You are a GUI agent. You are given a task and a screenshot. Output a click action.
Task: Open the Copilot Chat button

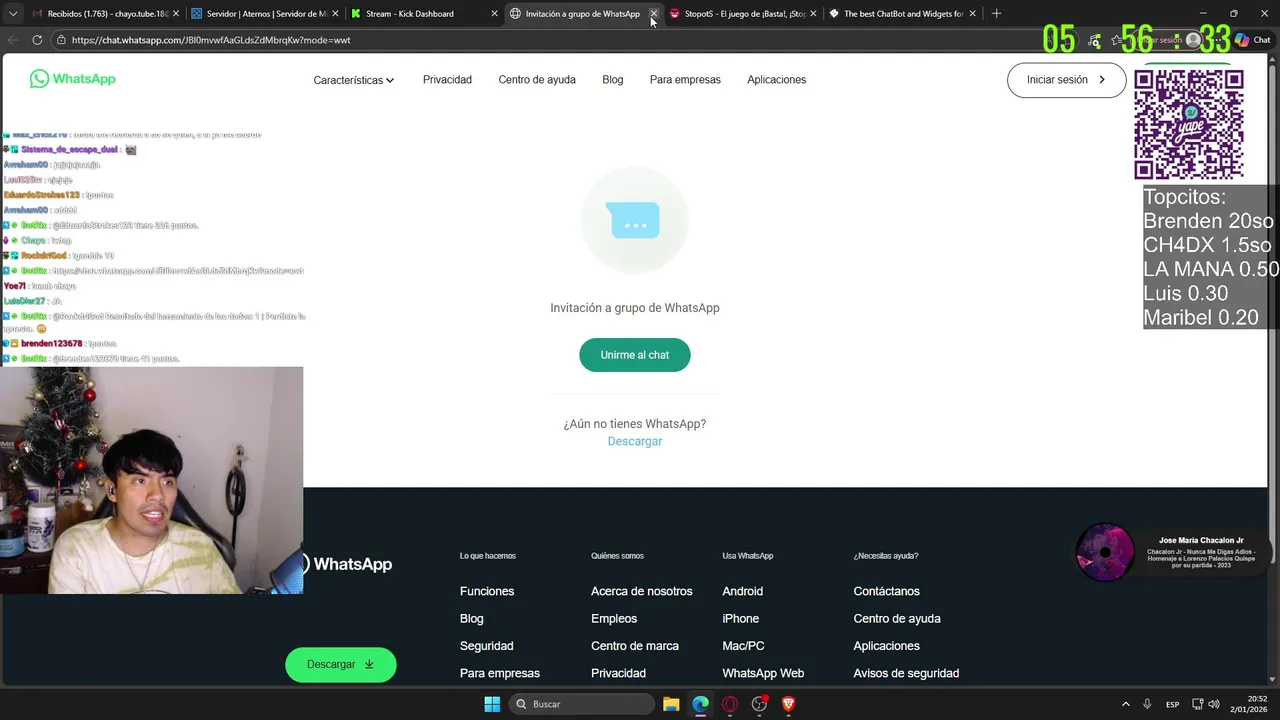[x=1253, y=40]
